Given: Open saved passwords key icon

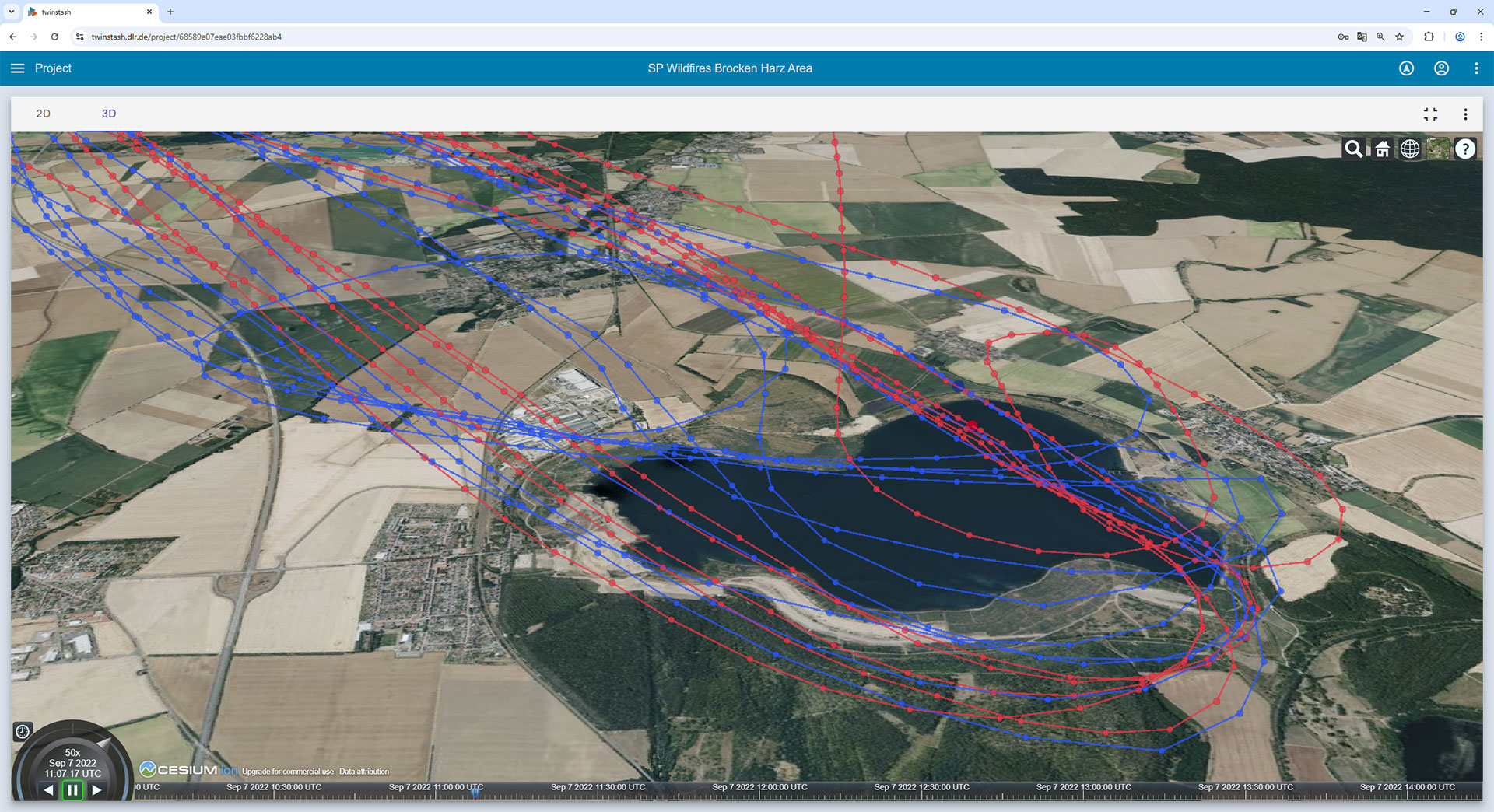Looking at the screenshot, I should (1343, 37).
